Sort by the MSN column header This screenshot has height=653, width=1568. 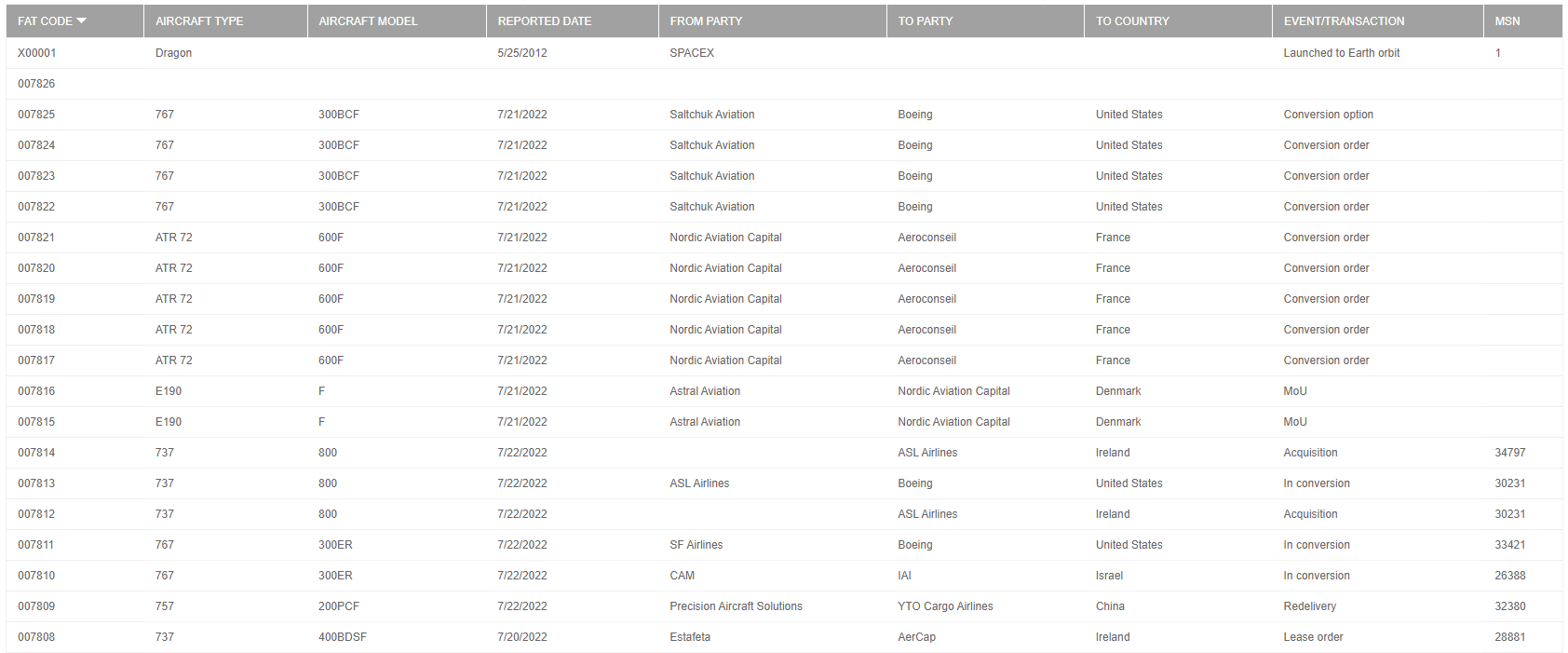(1507, 21)
